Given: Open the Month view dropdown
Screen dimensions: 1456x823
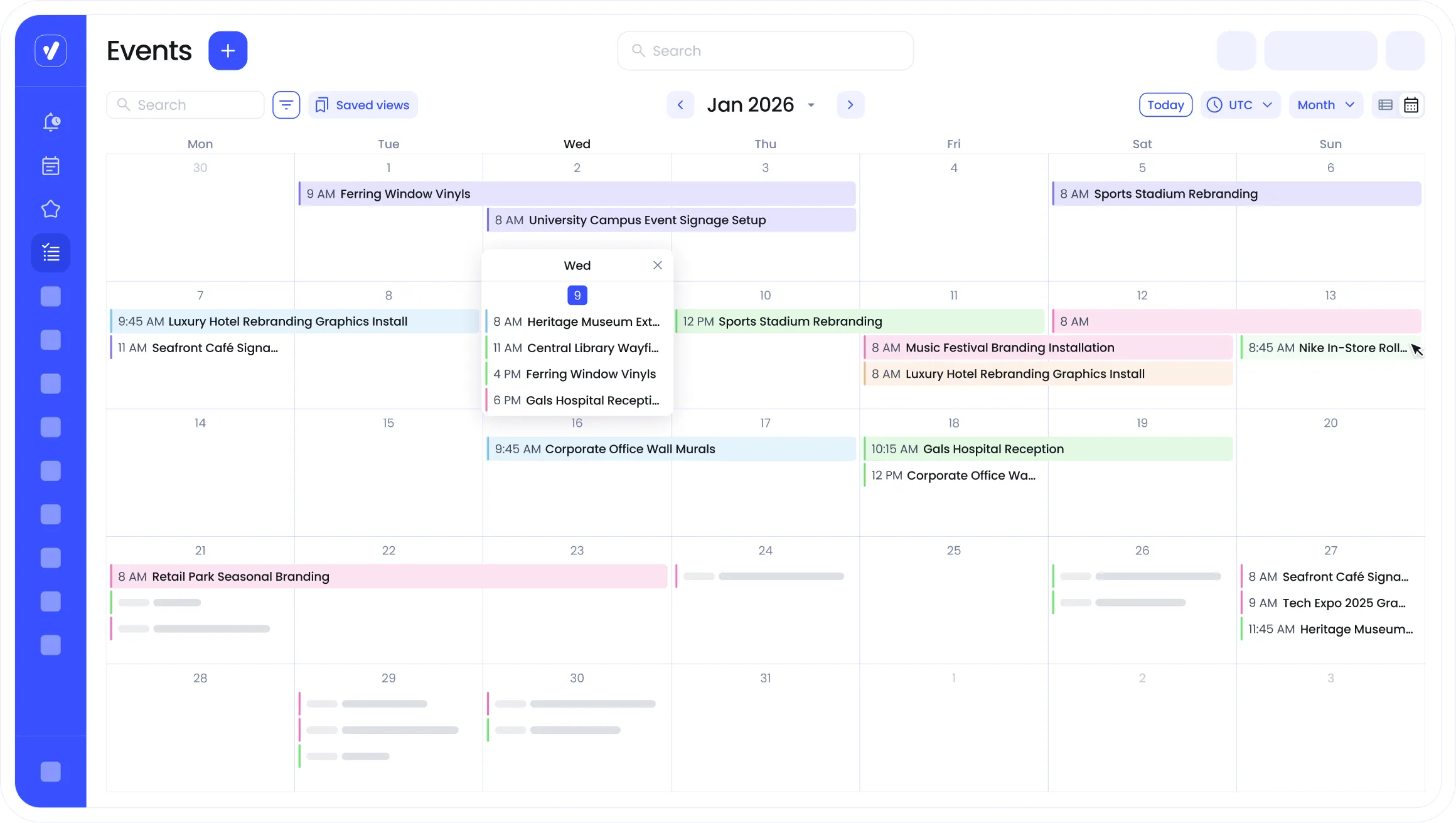Looking at the screenshot, I should click(x=1325, y=105).
